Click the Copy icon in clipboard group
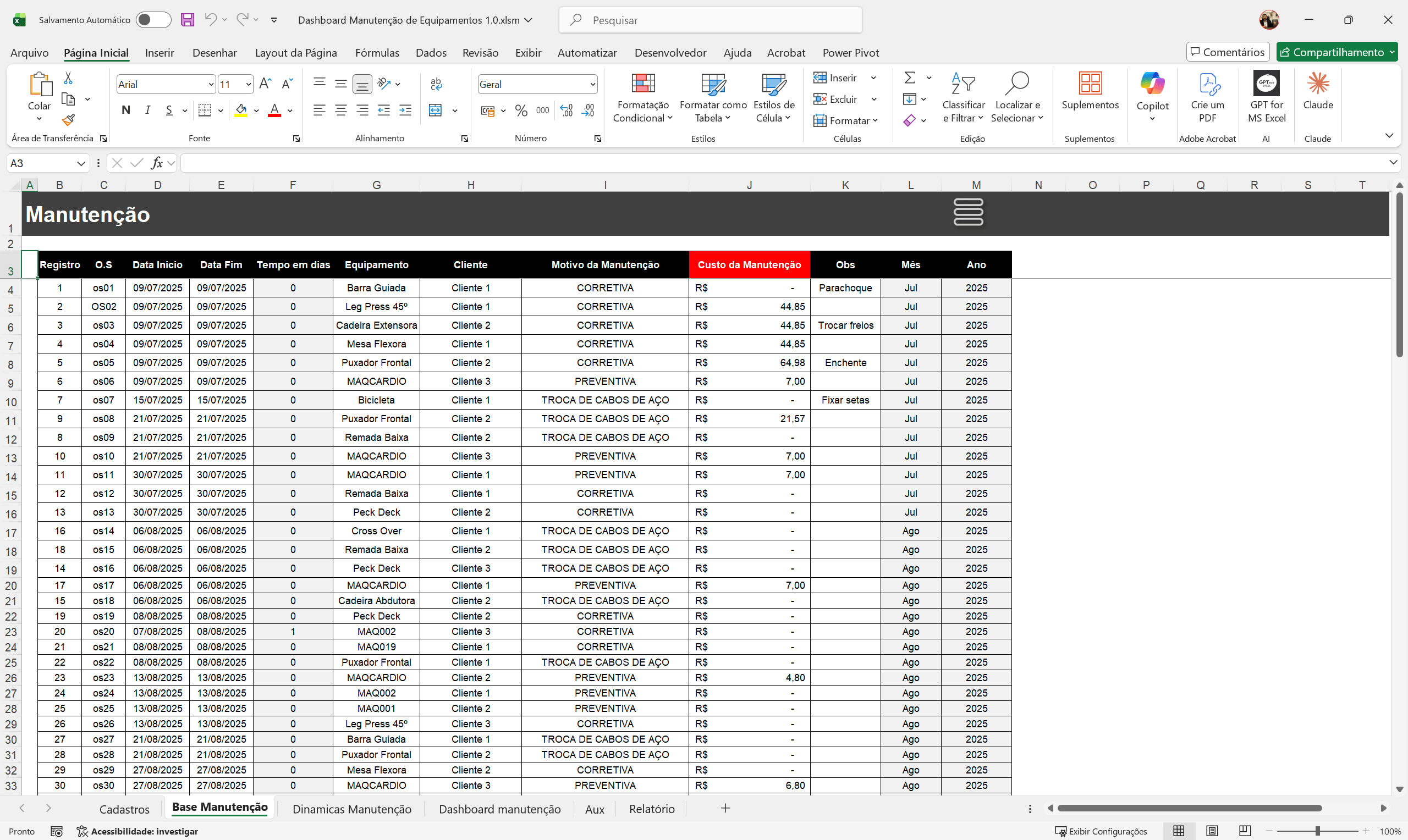Screen dimensions: 1408x840 pyautogui.click(x=68, y=99)
